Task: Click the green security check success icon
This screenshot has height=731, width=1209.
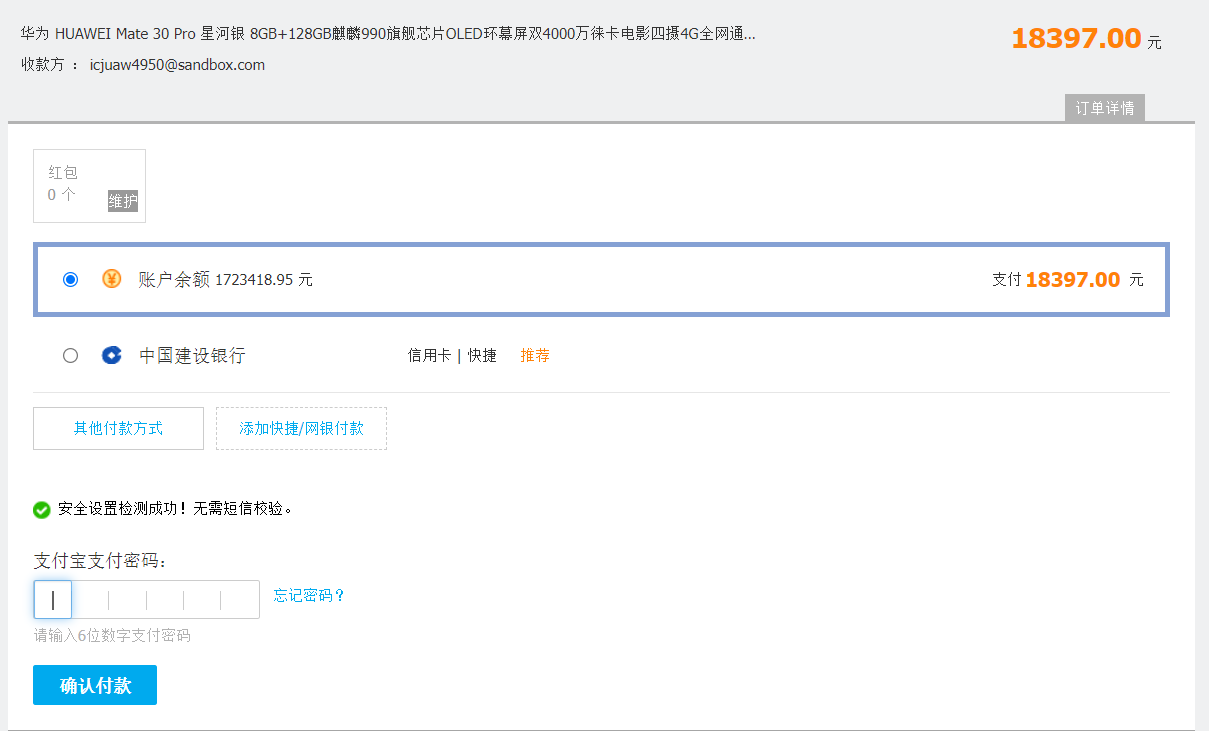Action: [42, 510]
